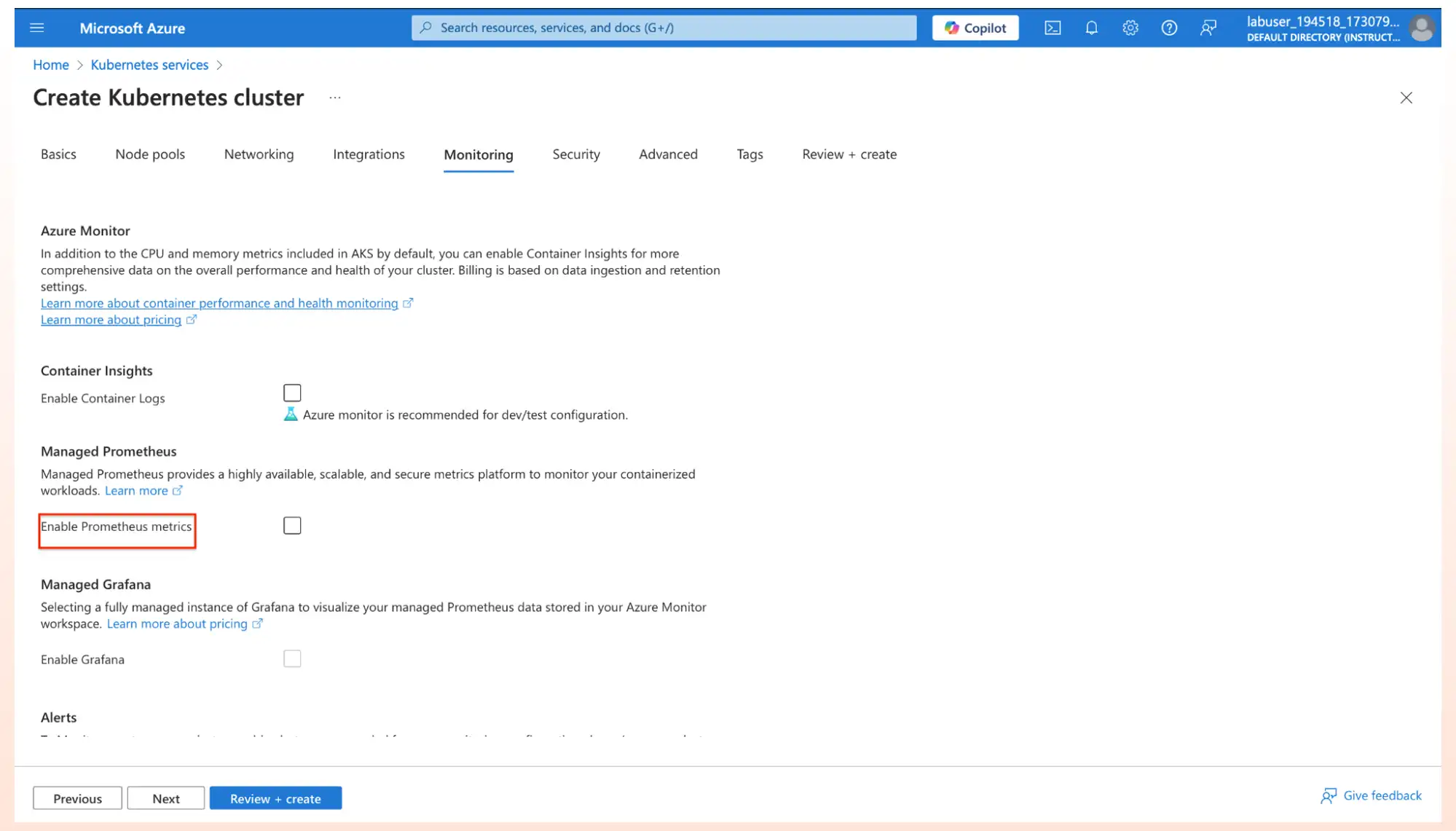
Task: Close the Create Kubernetes cluster pane
Action: pos(1406,98)
